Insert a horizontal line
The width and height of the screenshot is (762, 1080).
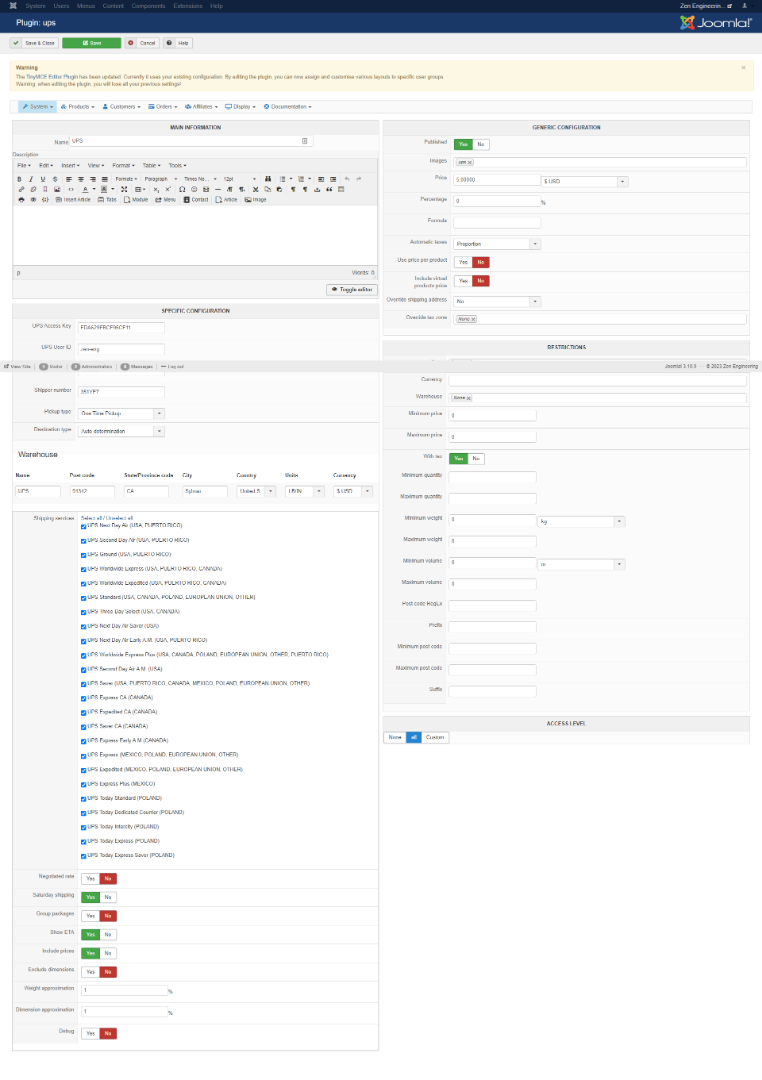pyautogui.click(x=218, y=189)
